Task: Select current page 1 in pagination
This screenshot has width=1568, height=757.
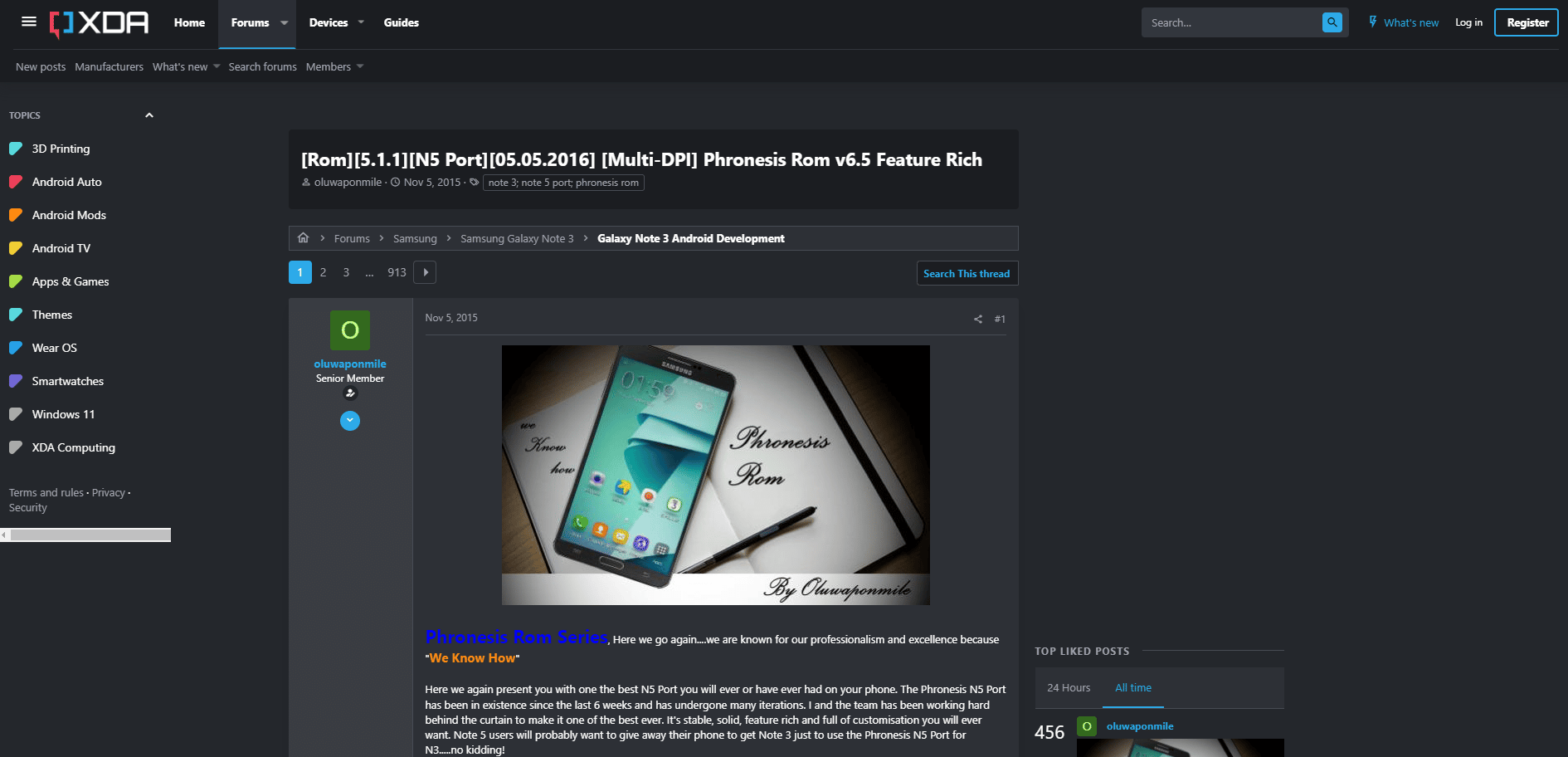Action: pyautogui.click(x=300, y=272)
